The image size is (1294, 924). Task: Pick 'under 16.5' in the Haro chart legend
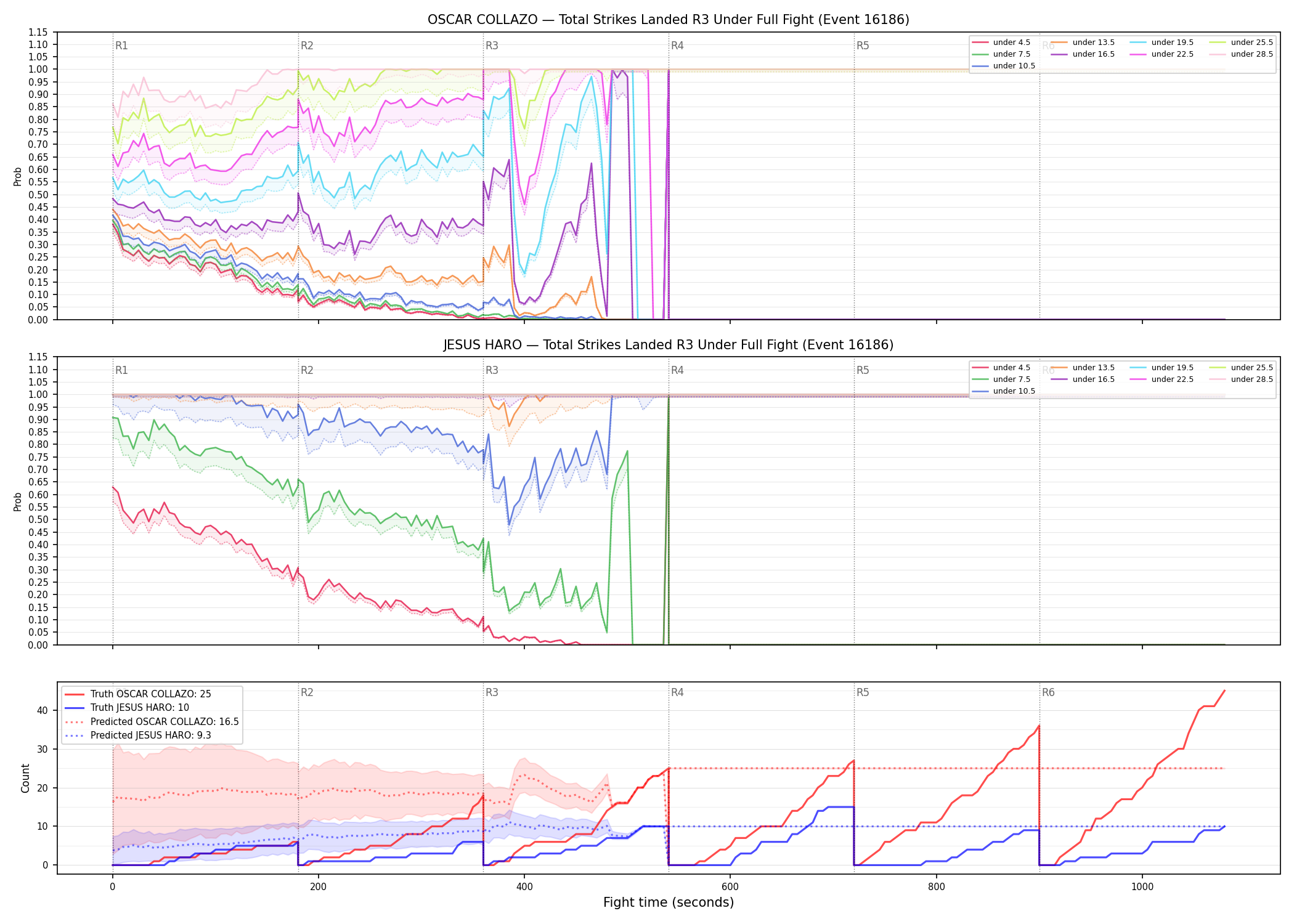1083,379
